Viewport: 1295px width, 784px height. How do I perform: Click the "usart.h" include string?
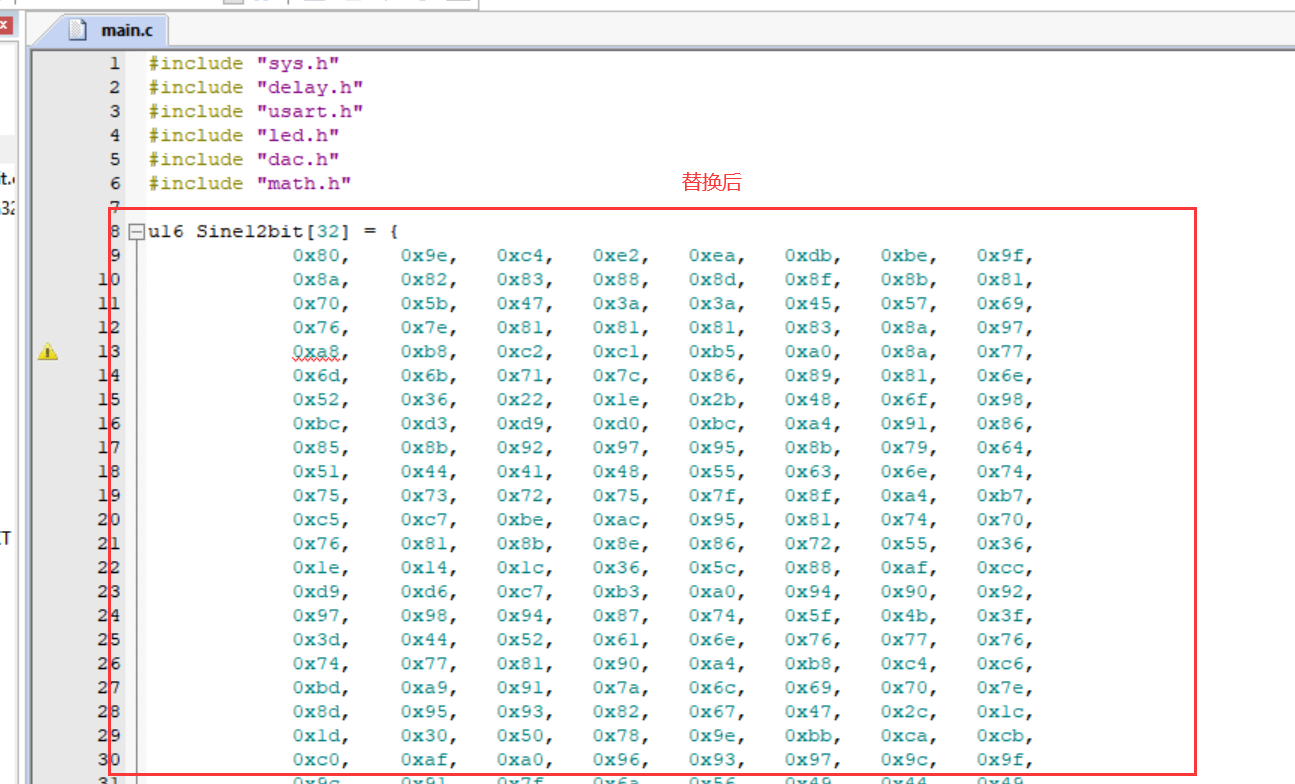tap(308, 112)
